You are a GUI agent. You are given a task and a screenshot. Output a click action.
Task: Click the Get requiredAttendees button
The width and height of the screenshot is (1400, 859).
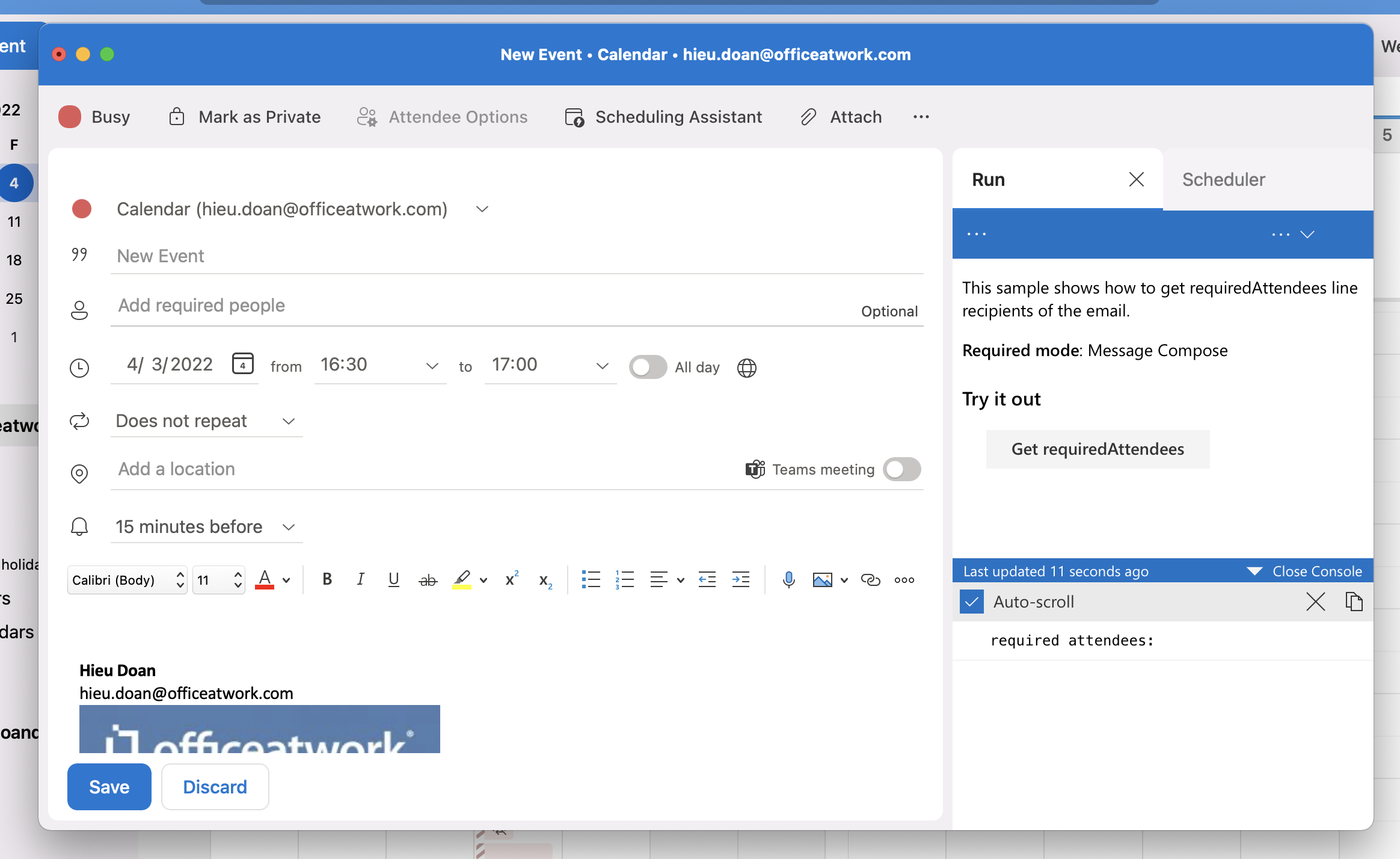click(1098, 449)
